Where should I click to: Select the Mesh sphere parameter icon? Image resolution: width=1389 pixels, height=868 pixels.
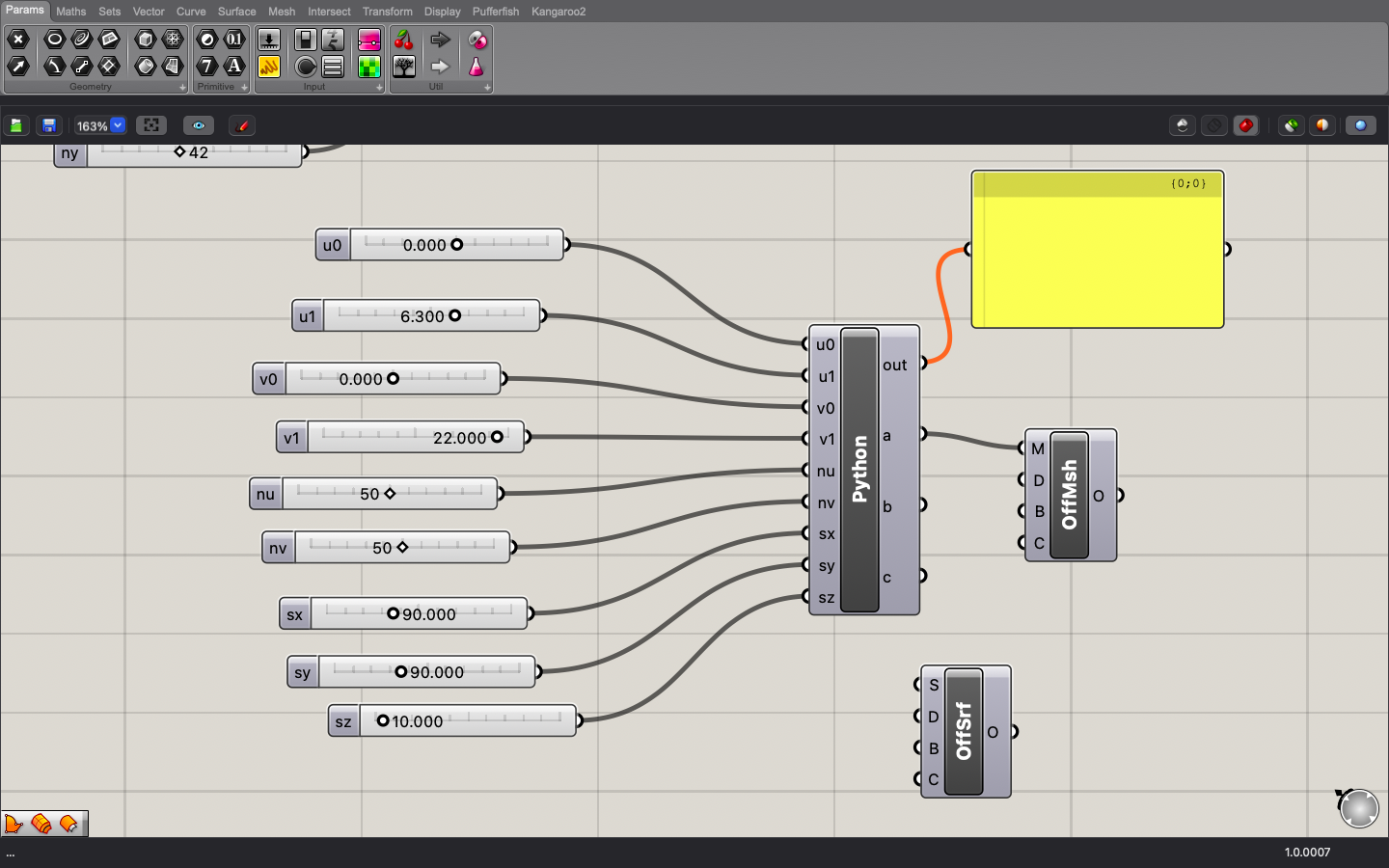click(173, 40)
